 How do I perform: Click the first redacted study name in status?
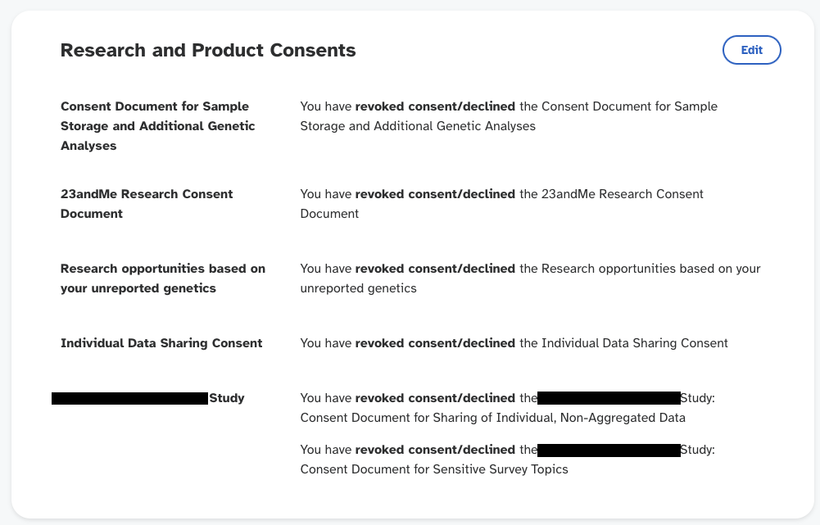[609, 398]
